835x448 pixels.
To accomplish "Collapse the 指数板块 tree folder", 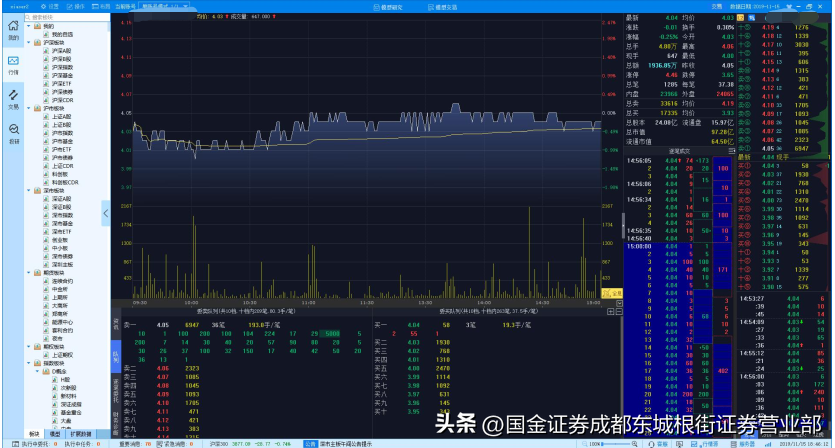I will click(x=29, y=363).
